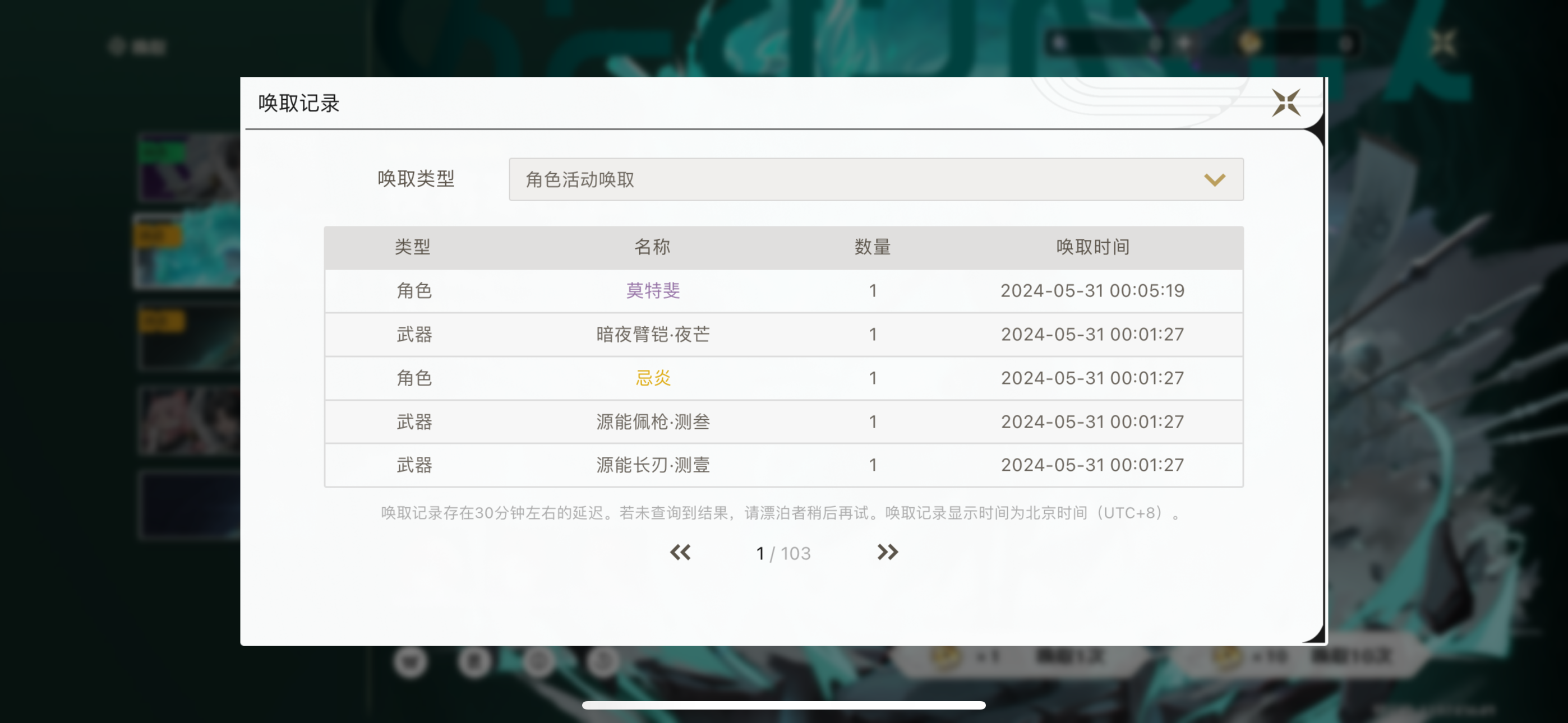
Task: Tap blurred close icon in top-right corner
Action: coord(1442,44)
